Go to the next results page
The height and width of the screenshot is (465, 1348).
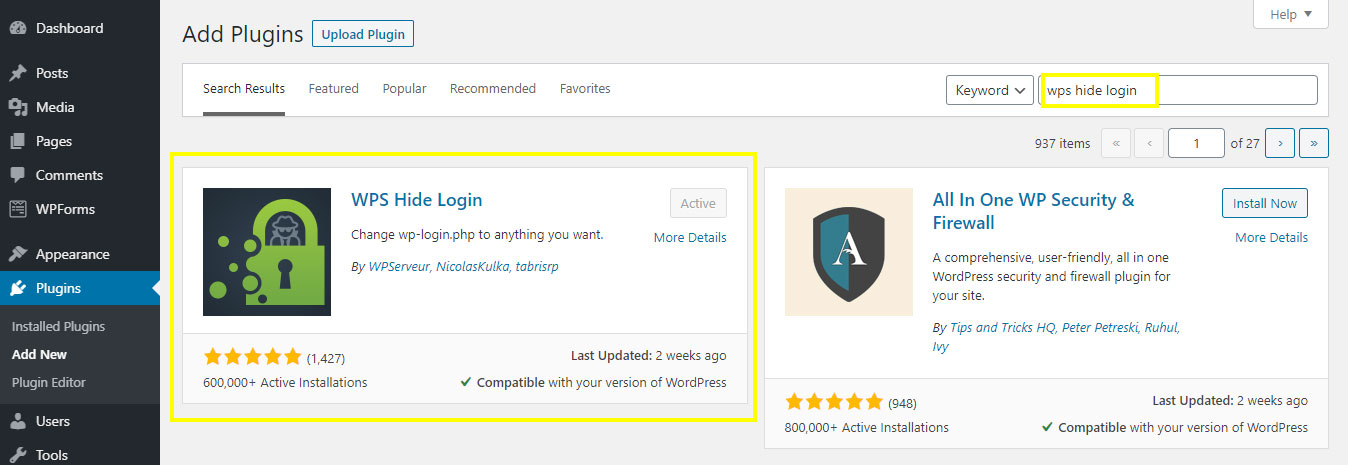(x=1280, y=143)
